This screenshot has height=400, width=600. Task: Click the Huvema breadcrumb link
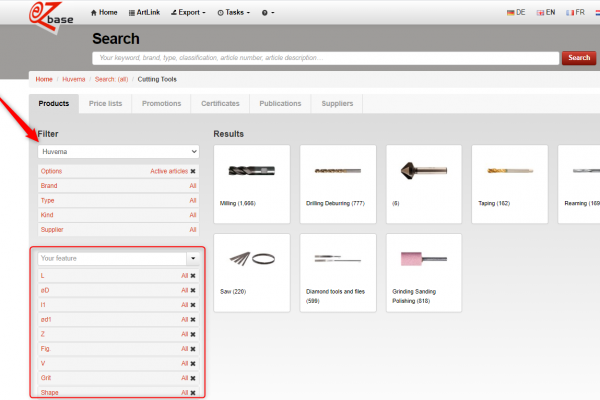tap(73, 78)
